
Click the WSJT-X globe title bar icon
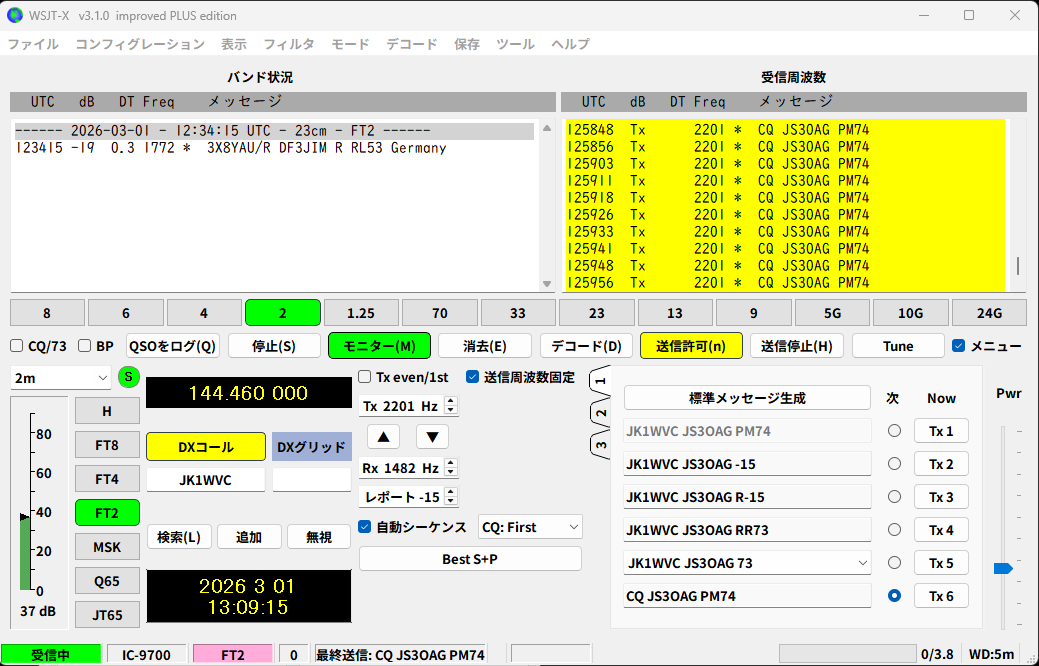pos(15,15)
